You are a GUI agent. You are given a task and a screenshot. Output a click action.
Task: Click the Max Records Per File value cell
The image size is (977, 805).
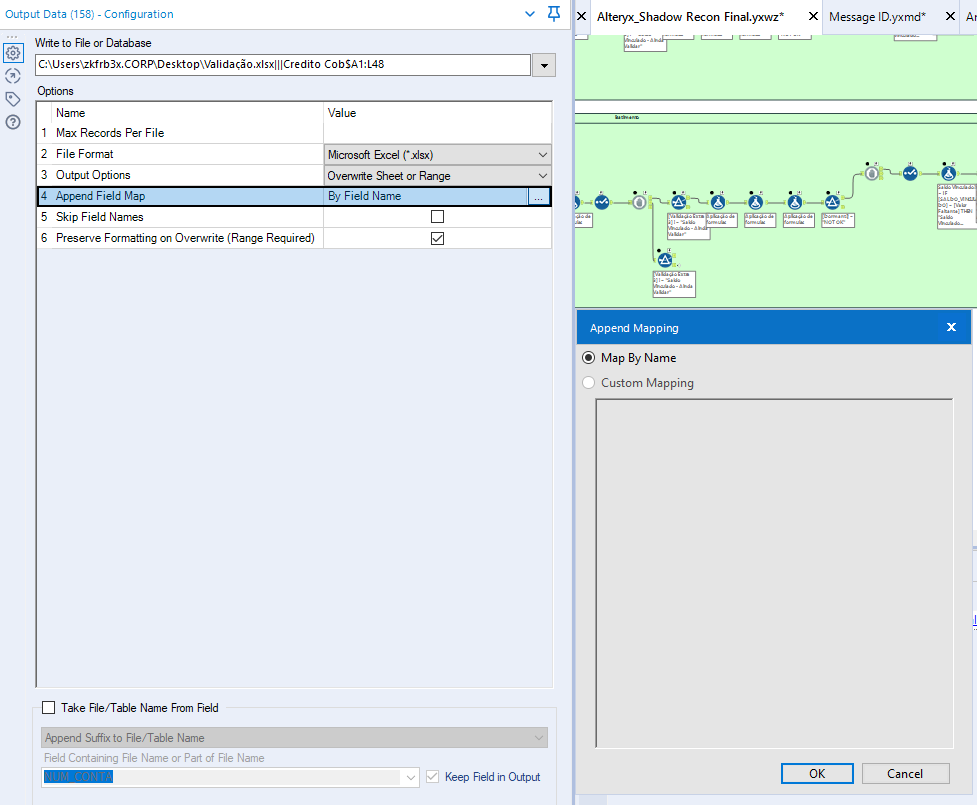pos(437,133)
